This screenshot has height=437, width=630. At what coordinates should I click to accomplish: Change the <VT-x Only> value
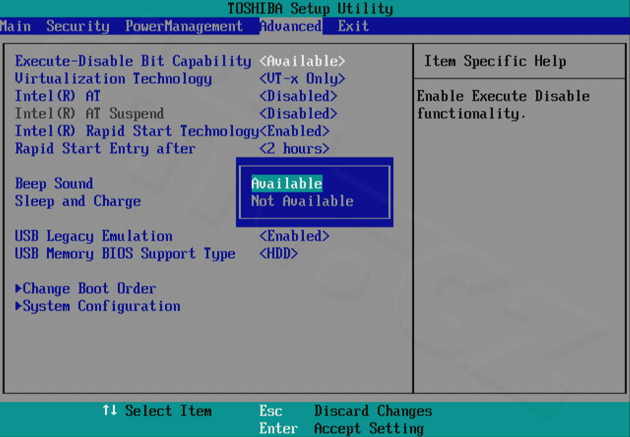click(302, 79)
